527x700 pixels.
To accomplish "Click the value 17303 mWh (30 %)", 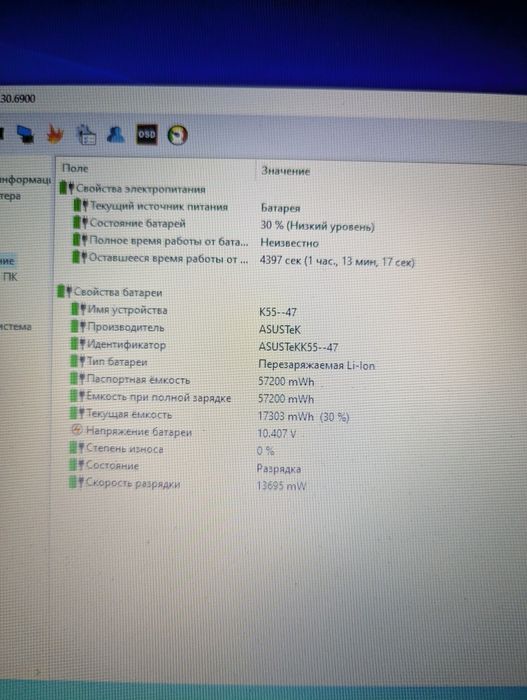I will click(x=303, y=417).
